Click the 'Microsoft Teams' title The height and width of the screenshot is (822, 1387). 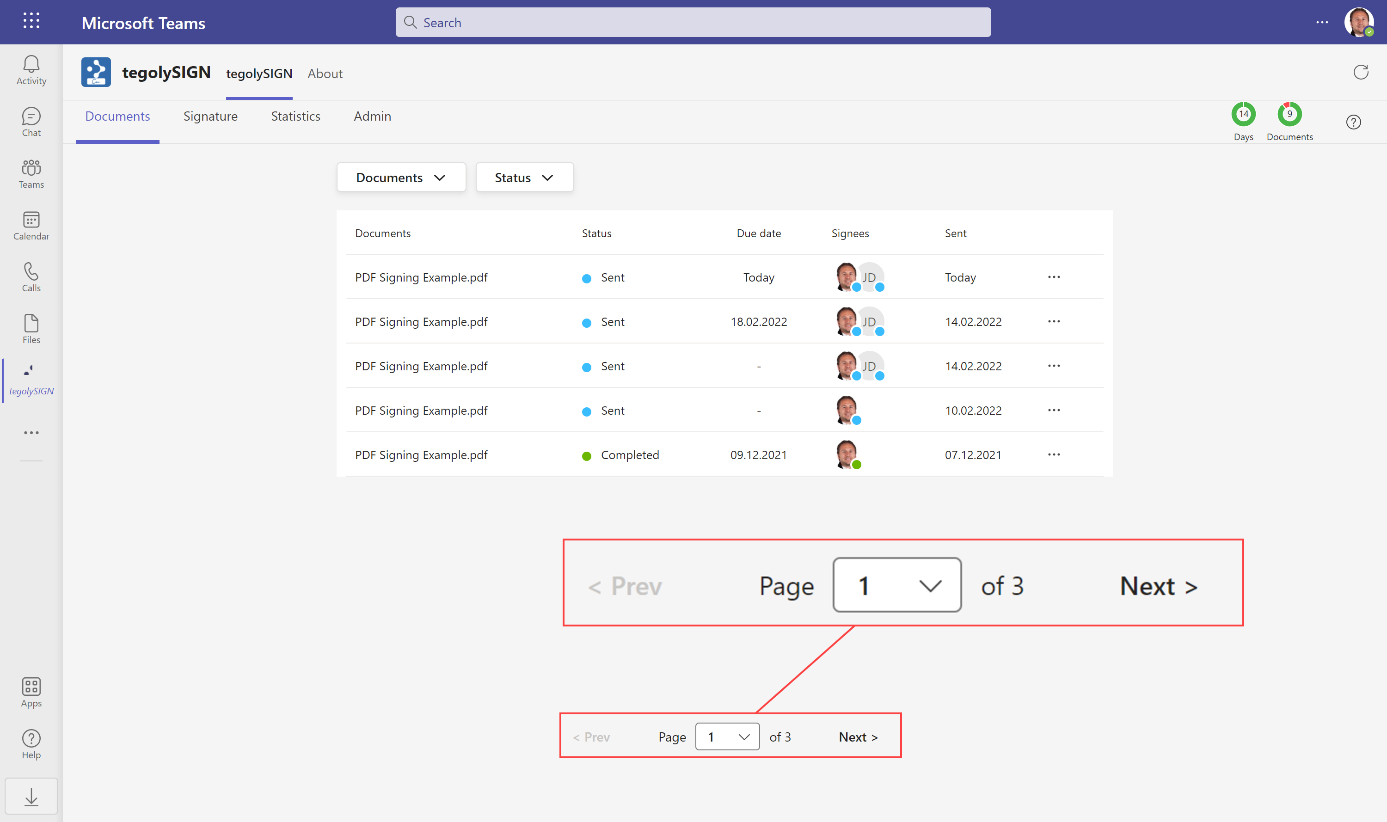pos(144,23)
